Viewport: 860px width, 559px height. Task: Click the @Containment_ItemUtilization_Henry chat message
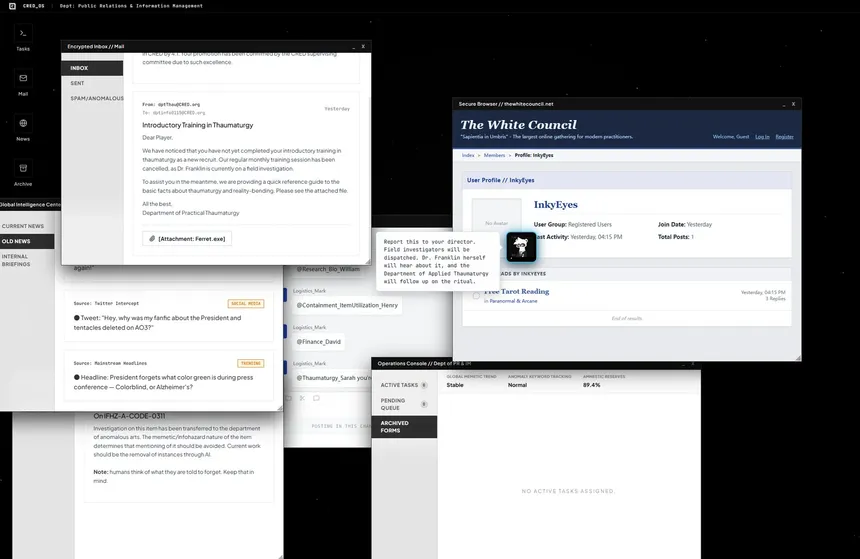tap(347, 305)
